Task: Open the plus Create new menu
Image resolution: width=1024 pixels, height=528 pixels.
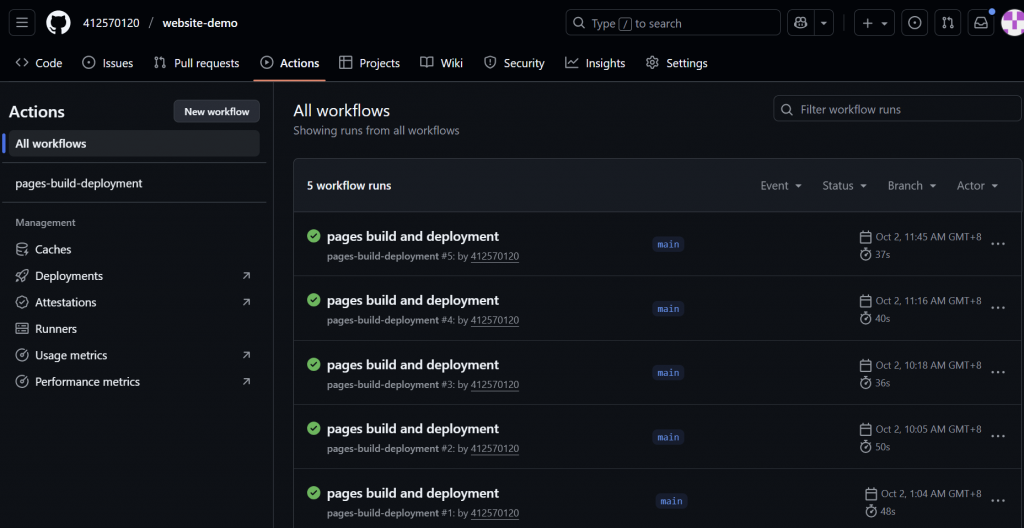Action: tap(874, 23)
